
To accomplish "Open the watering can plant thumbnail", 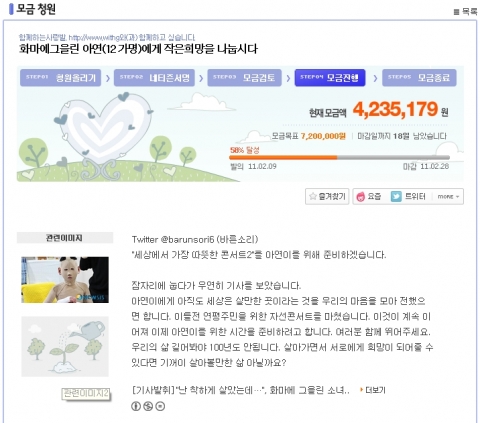I will [65, 346].
